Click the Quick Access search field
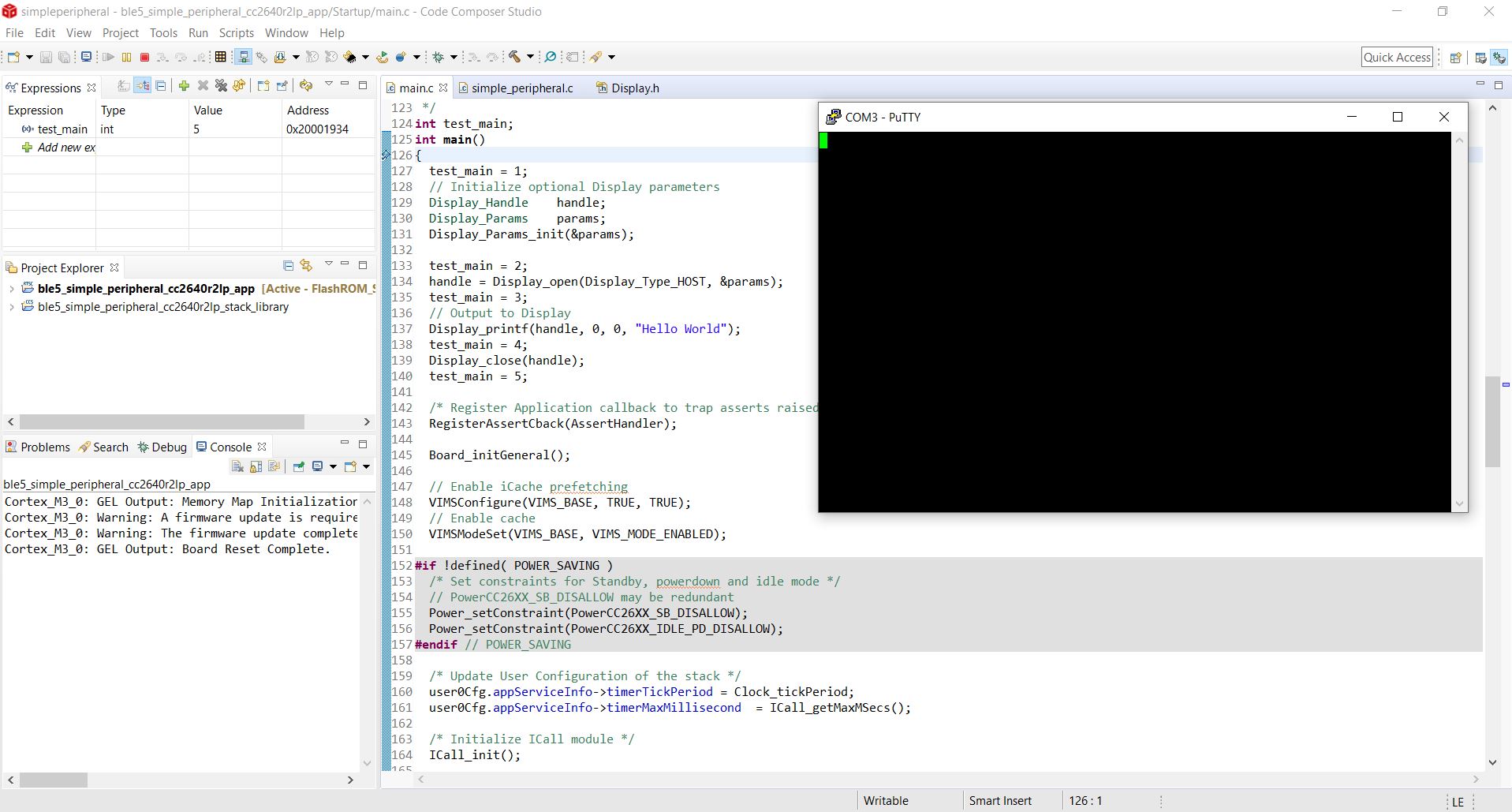 [1396, 57]
